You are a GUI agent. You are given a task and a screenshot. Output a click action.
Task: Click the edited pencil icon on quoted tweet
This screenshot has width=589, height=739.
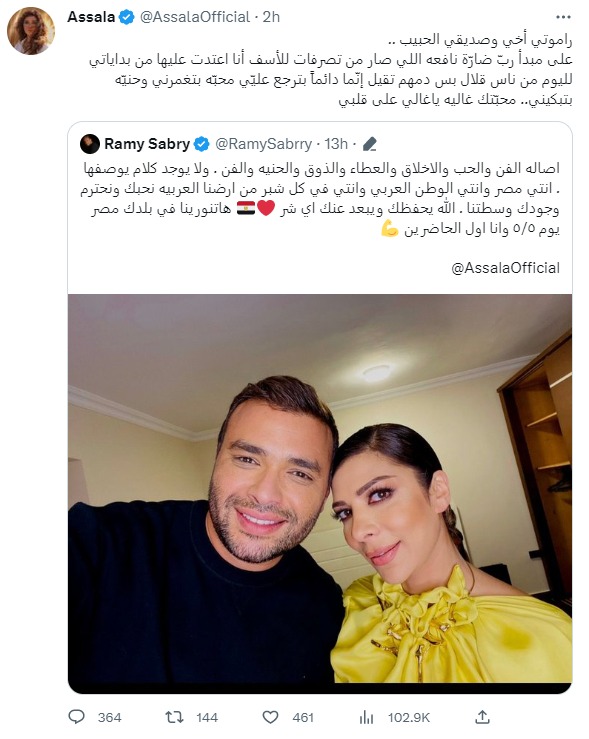click(370, 144)
